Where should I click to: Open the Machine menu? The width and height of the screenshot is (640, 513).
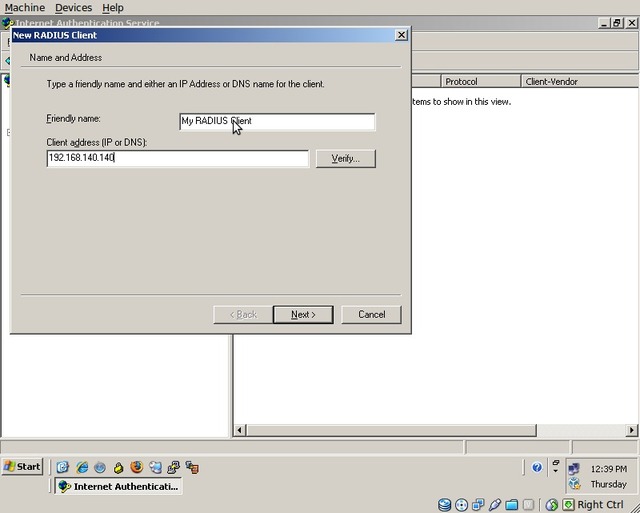click(x=25, y=7)
